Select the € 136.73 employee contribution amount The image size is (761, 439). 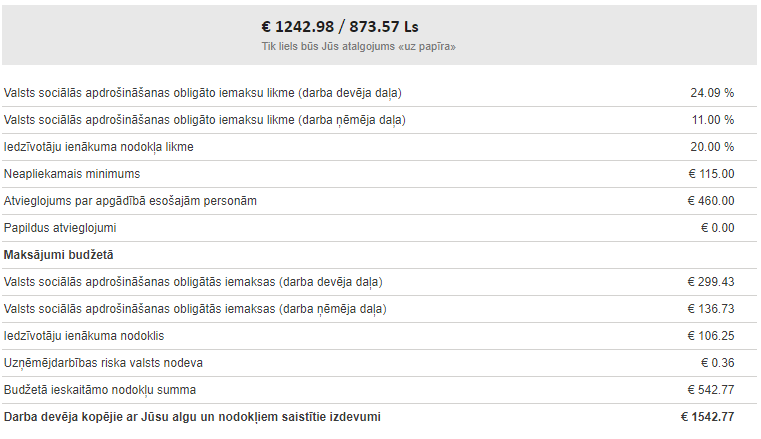[x=711, y=309]
